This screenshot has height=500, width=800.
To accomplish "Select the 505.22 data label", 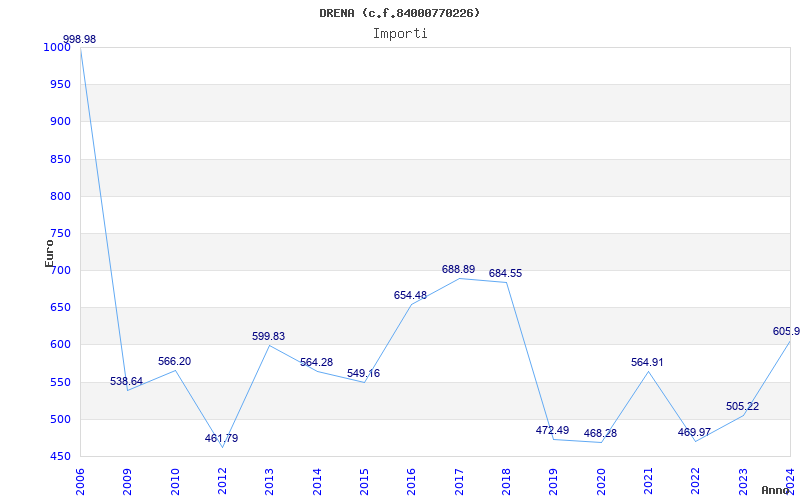I will (742, 407).
